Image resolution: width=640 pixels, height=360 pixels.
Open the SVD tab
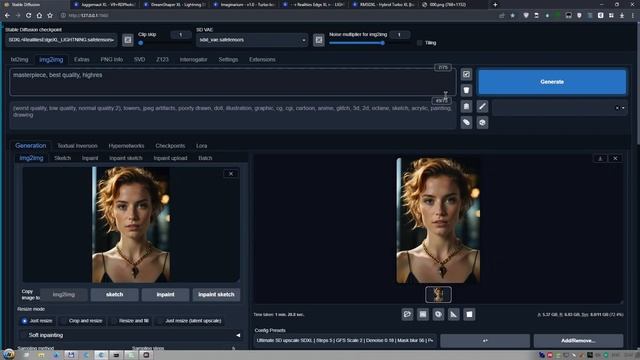click(139, 60)
